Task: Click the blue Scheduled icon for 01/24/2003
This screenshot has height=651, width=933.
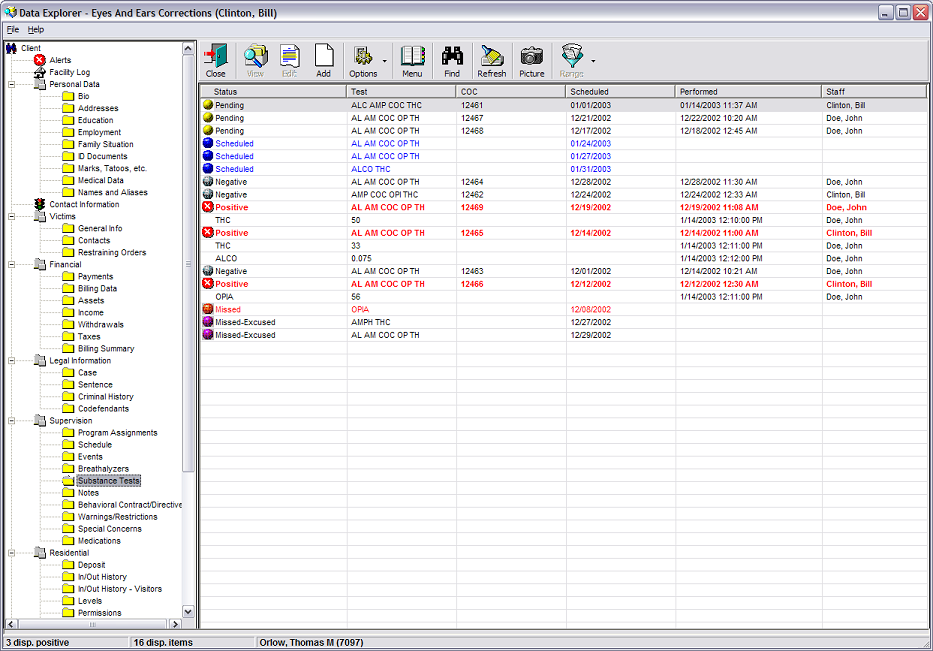Action: [208, 143]
